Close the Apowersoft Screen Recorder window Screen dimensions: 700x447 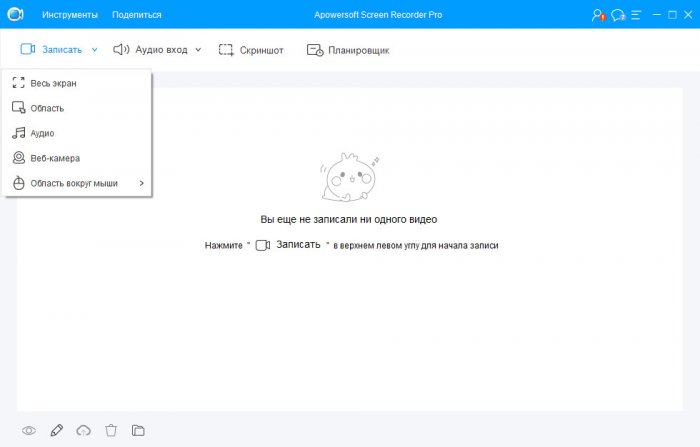[x=688, y=15]
